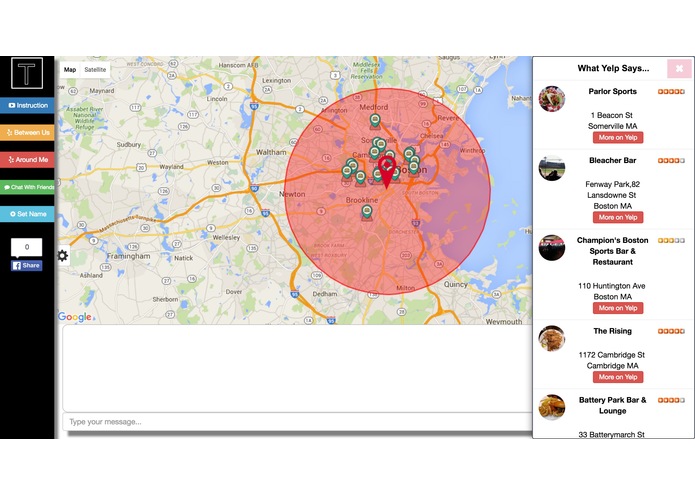Click the chat message history area
The height and width of the screenshot is (494, 695).
click(x=297, y=369)
